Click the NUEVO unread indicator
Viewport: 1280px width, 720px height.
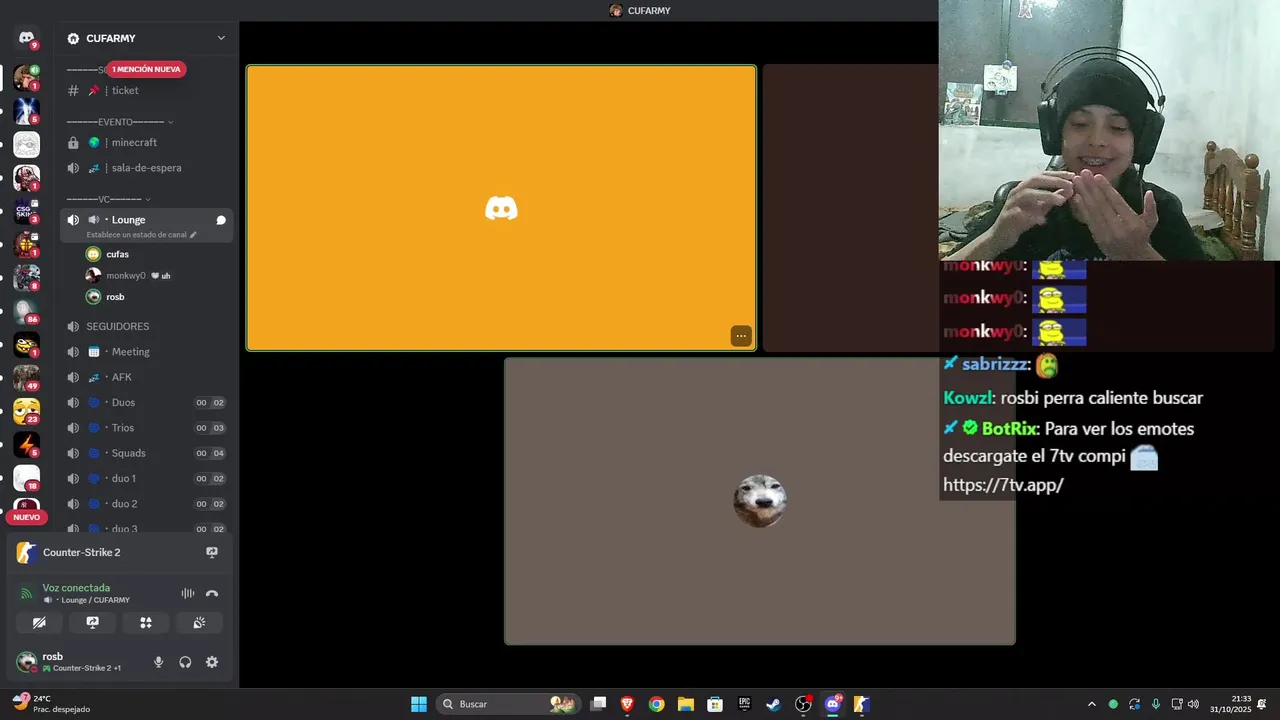[26, 517]
